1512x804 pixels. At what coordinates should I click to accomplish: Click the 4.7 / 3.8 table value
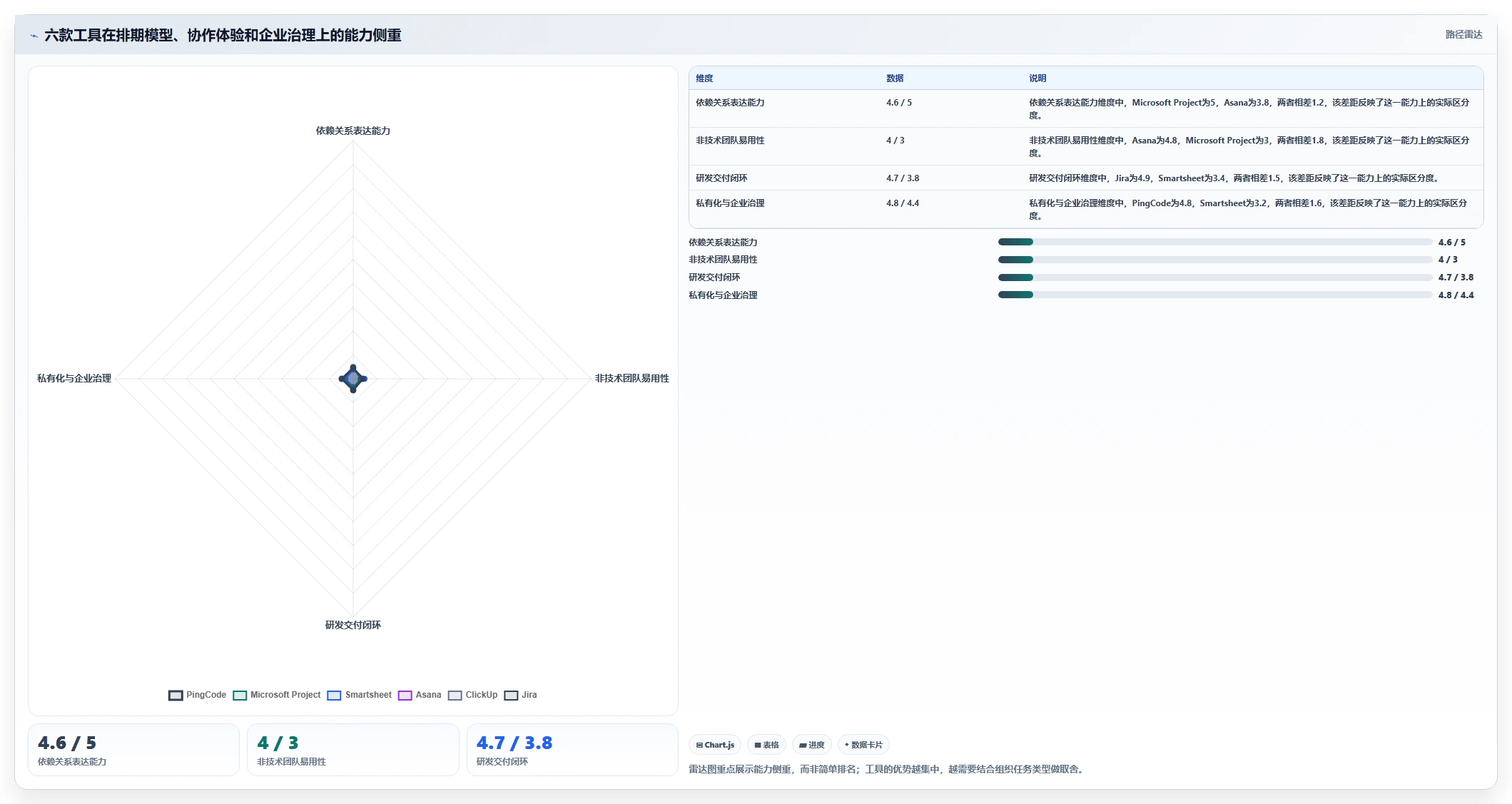(903, 178)
